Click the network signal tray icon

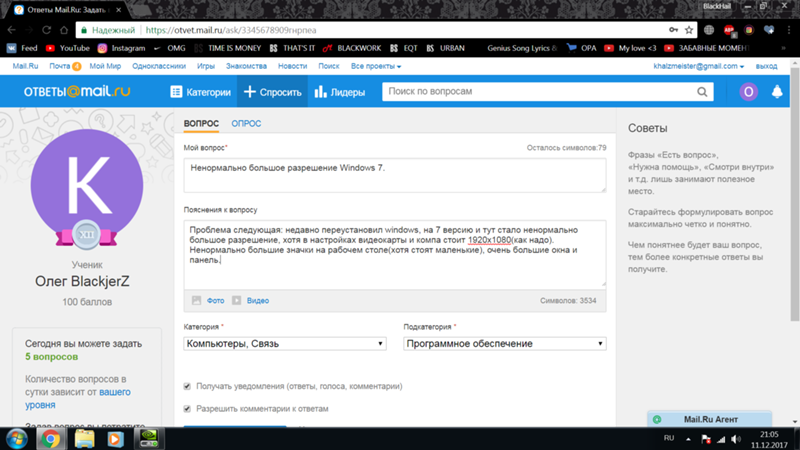(x=721, y=439)
